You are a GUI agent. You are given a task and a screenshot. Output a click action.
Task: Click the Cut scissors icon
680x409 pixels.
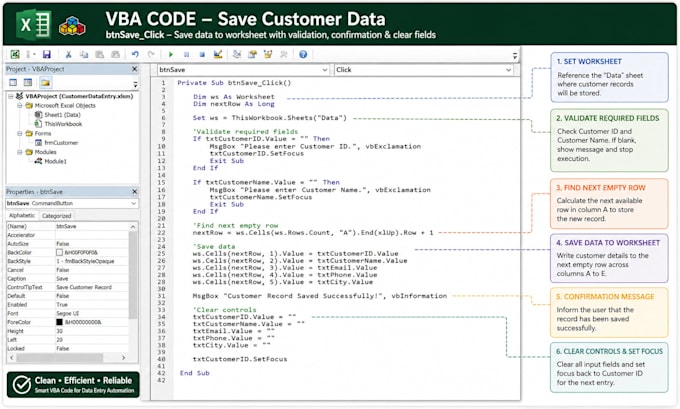click(x=68, y=54)
